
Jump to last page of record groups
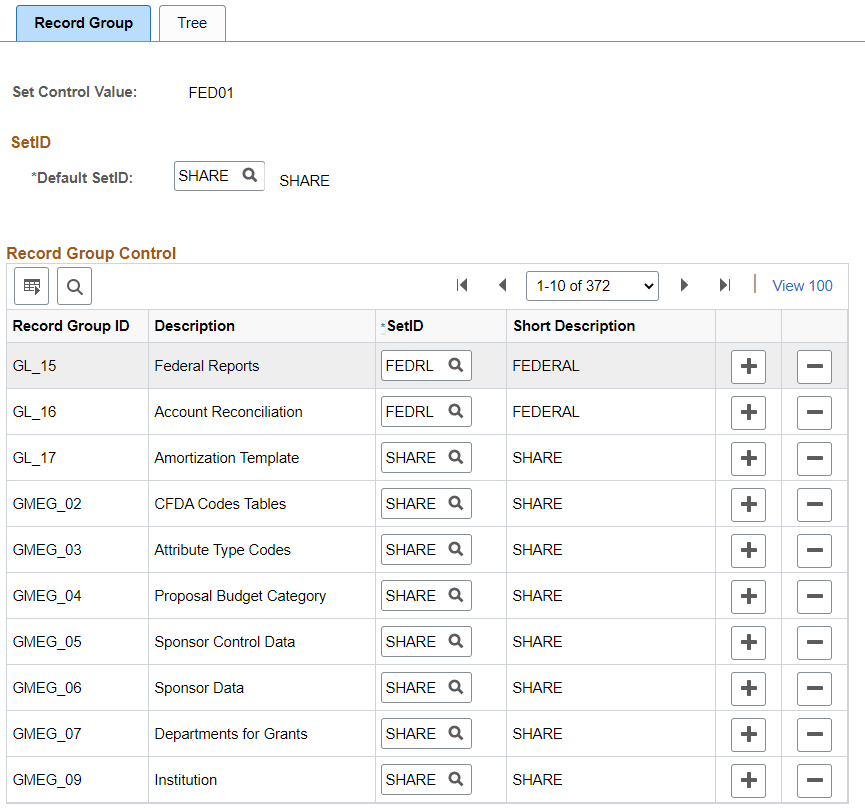pyautogui.click(x=725, y=285)
